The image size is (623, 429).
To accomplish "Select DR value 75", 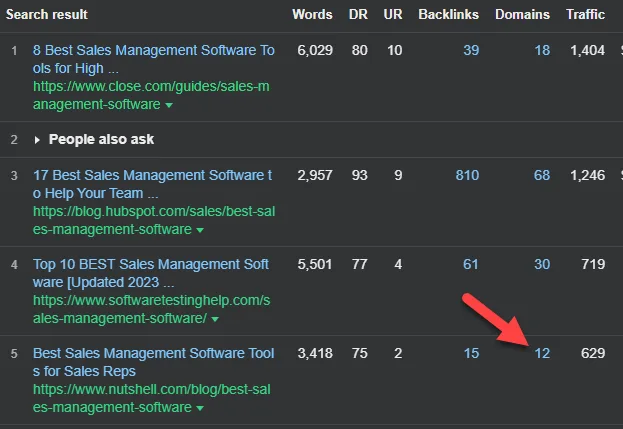I will tap(359, 354).
